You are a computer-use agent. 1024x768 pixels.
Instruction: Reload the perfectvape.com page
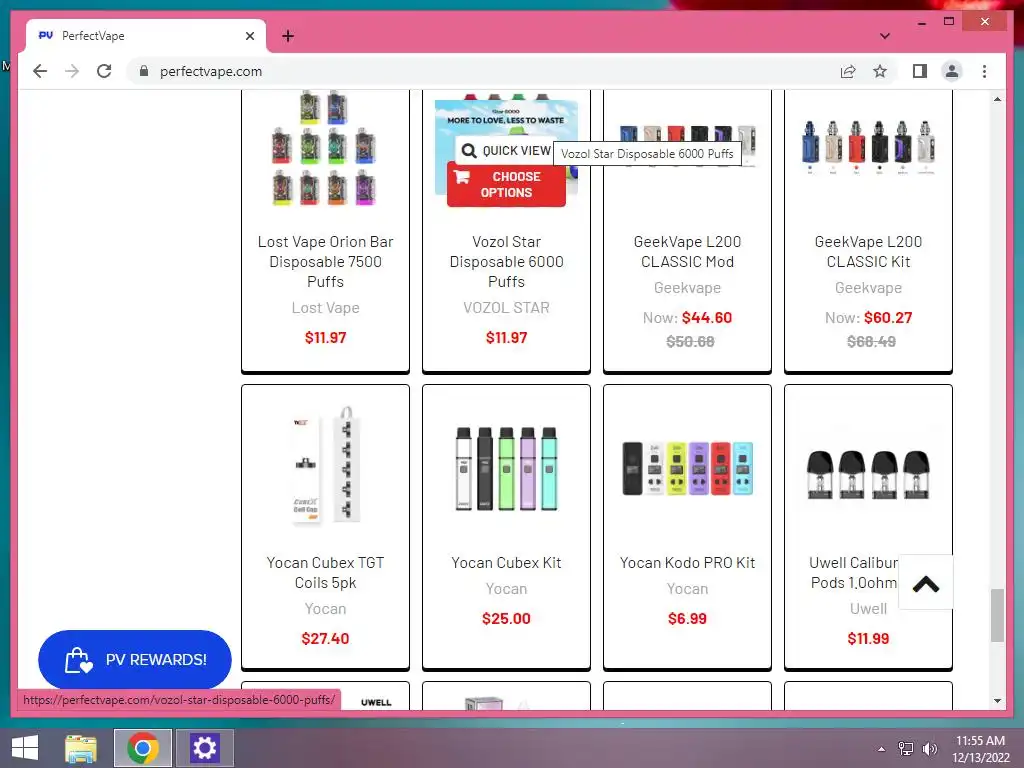[x=104, y=71]
